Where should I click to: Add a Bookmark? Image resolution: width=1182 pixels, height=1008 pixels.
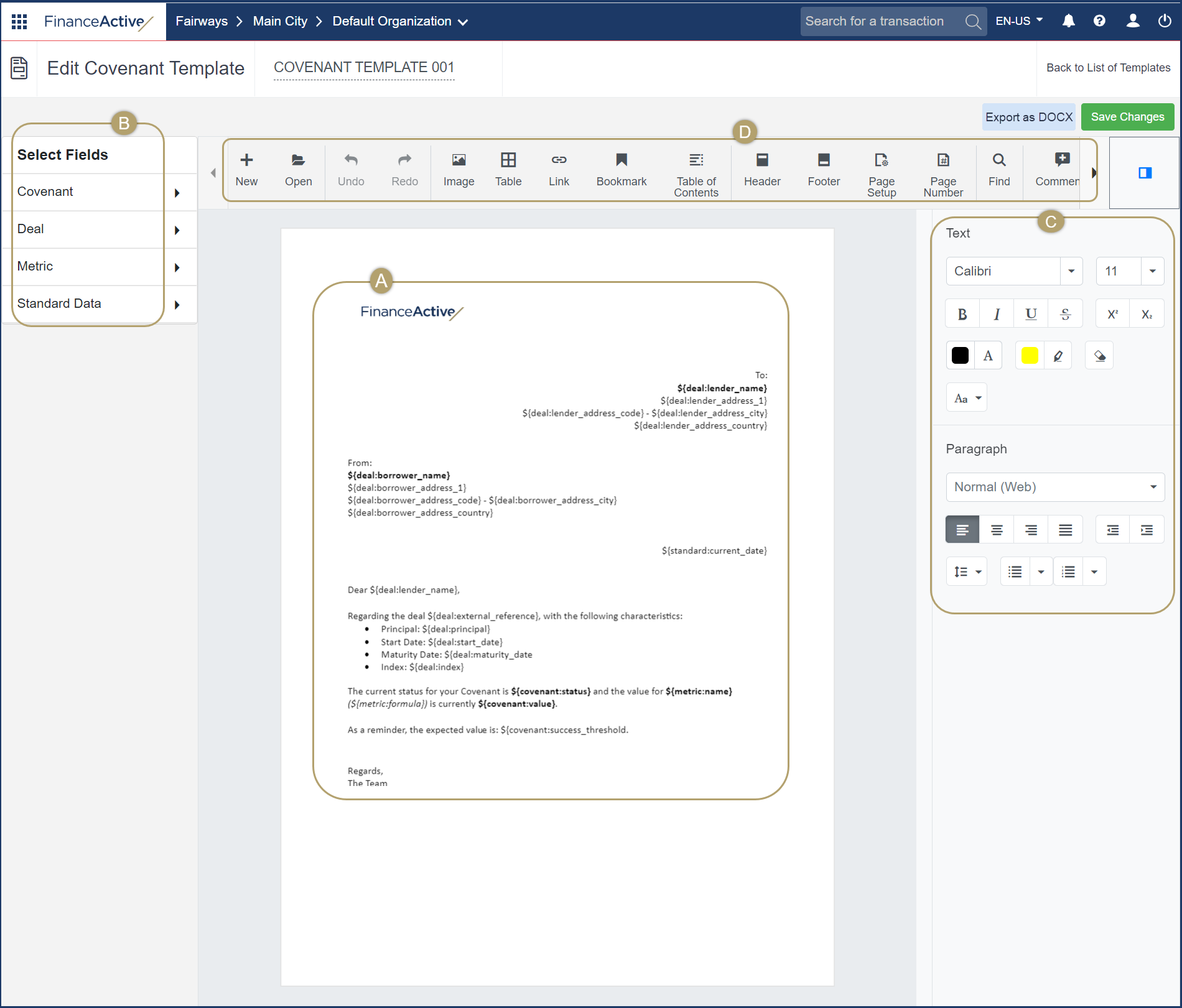[621, 170]
